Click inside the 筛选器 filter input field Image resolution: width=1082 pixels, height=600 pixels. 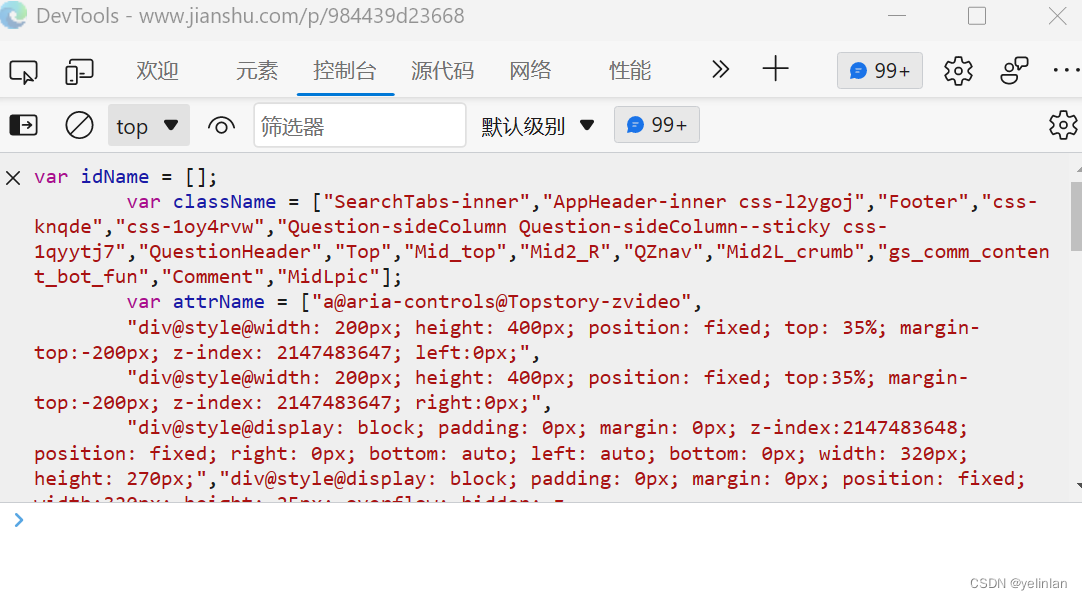(360, 125)
